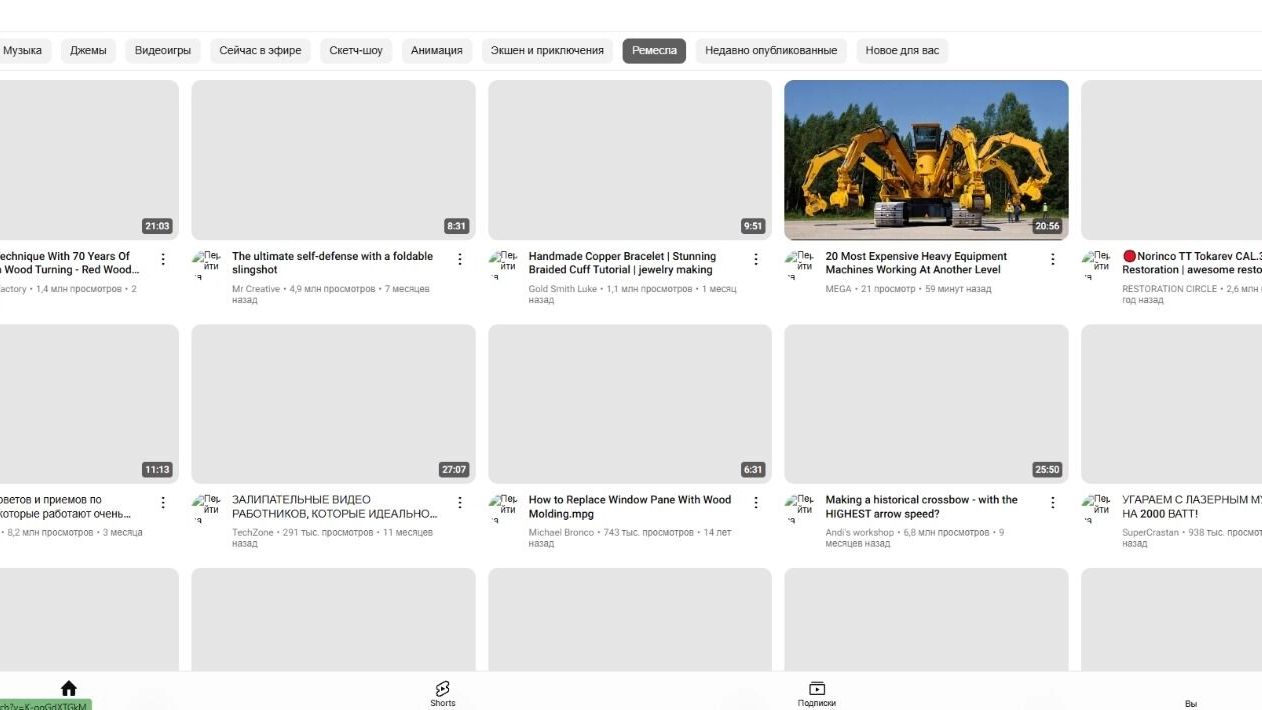The width and height of the screenshot is (1262, 710).
Task: Open RESTORATION CIRCLE channel avatar
Action: 1096,264
